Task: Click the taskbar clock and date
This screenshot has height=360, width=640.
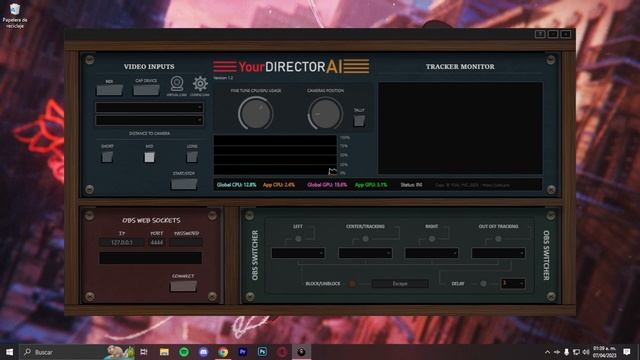Action: 604,352
